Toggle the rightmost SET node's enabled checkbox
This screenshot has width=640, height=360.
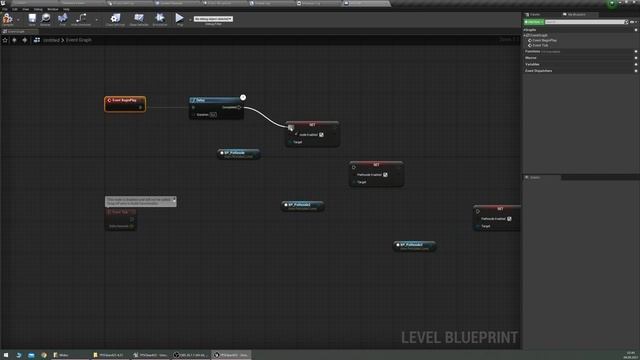[x=509, y=219]
